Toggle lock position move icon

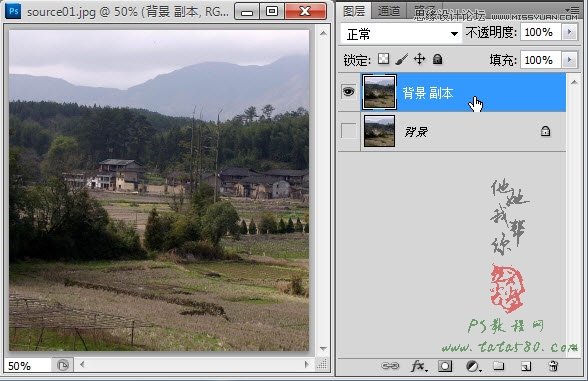419,59
